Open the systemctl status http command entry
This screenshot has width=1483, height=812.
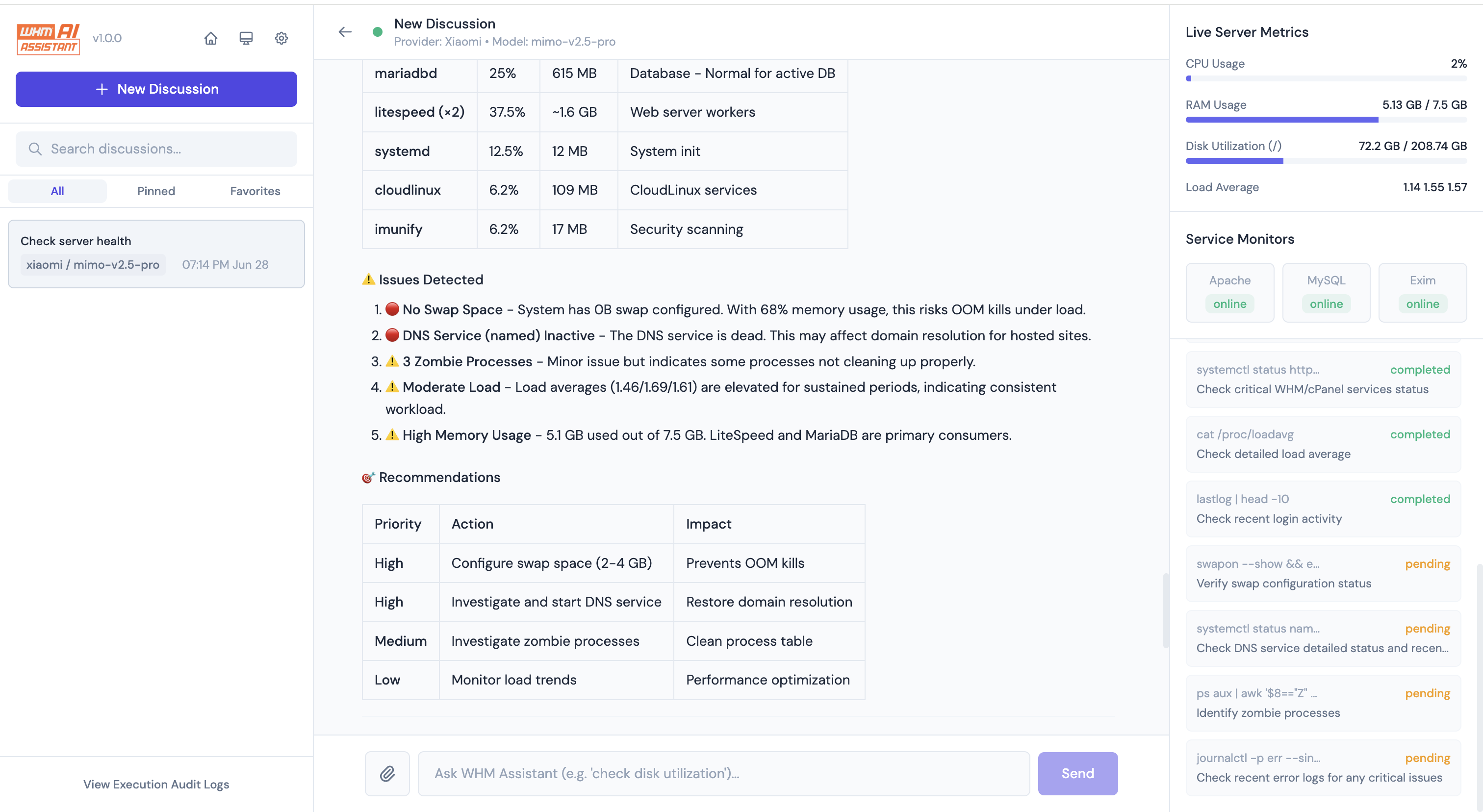(1323, 379)
